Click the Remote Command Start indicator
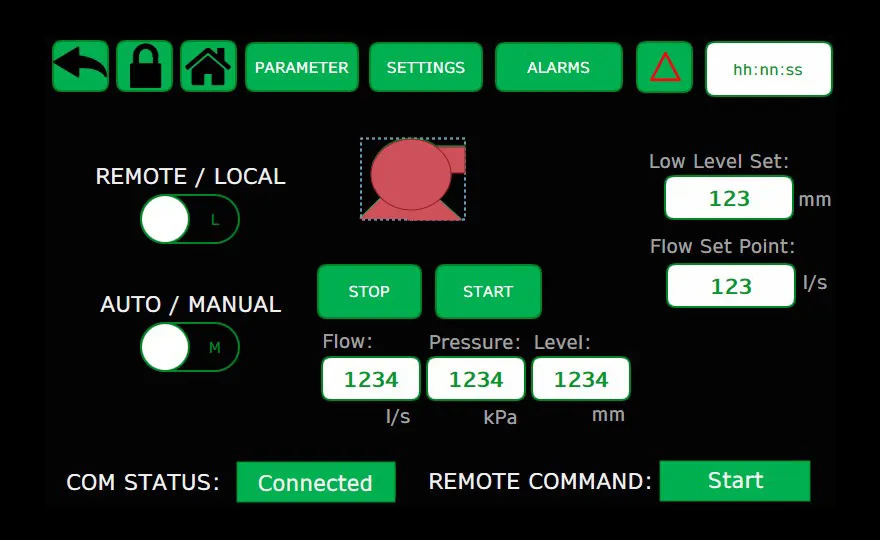 pyautogui.click(x=735, y=480)
